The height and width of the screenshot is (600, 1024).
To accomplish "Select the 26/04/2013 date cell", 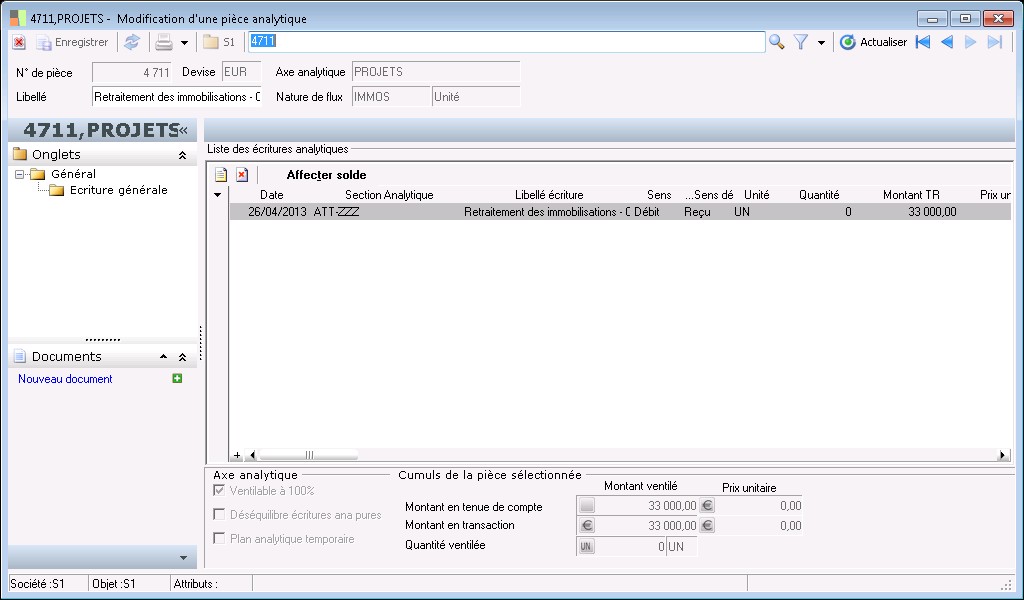I will pos(277,212).
